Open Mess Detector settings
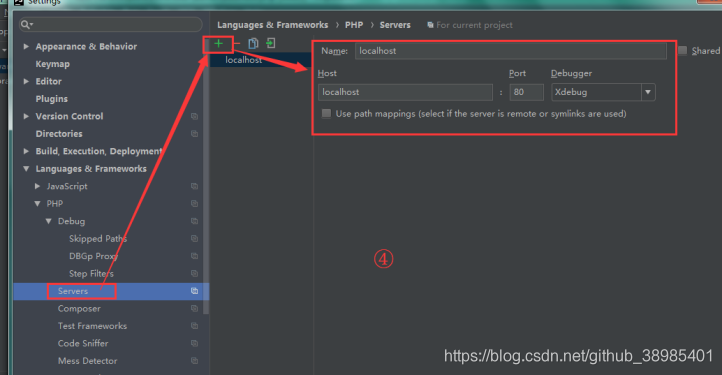The height and width of the screenshot is (375, 722). [87, 361]
